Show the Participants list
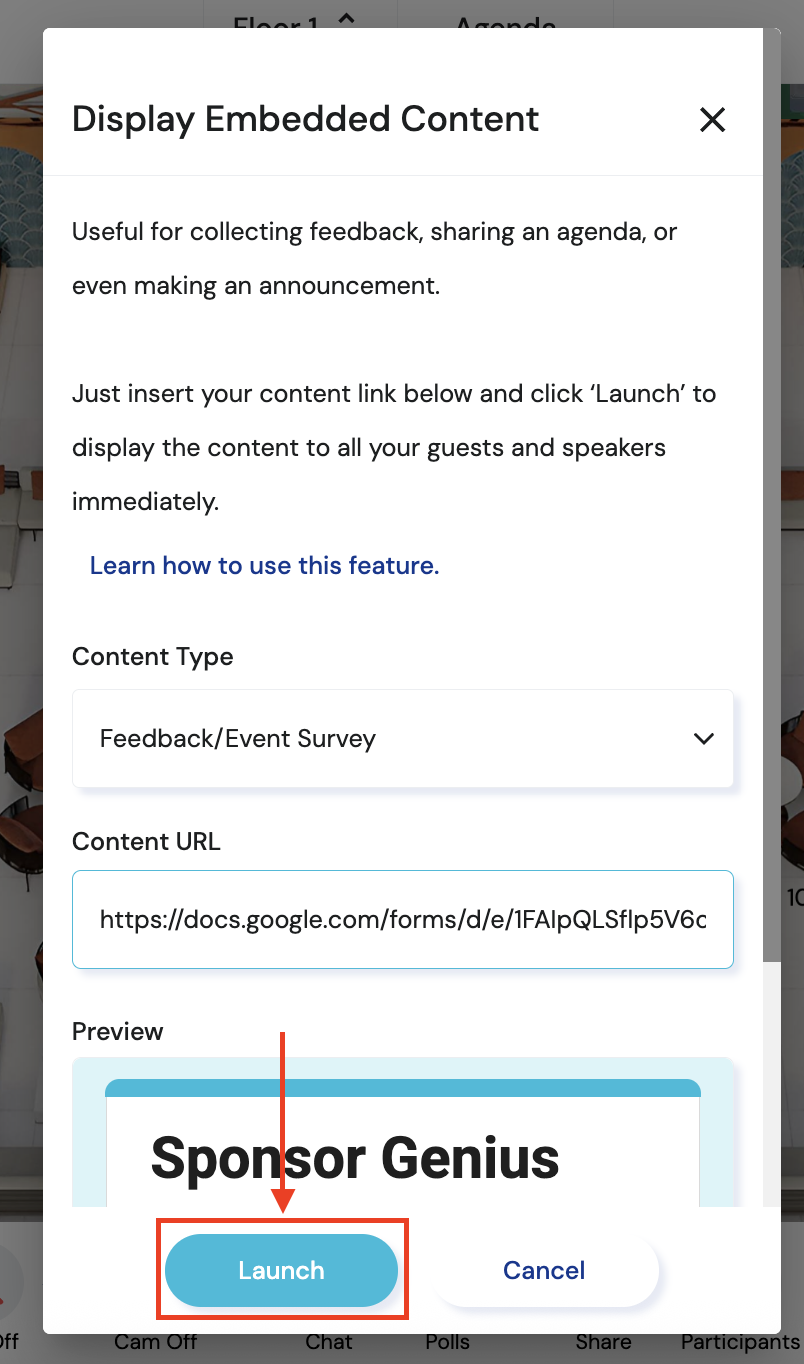 pyautogui.click(x=740, y=1341)
